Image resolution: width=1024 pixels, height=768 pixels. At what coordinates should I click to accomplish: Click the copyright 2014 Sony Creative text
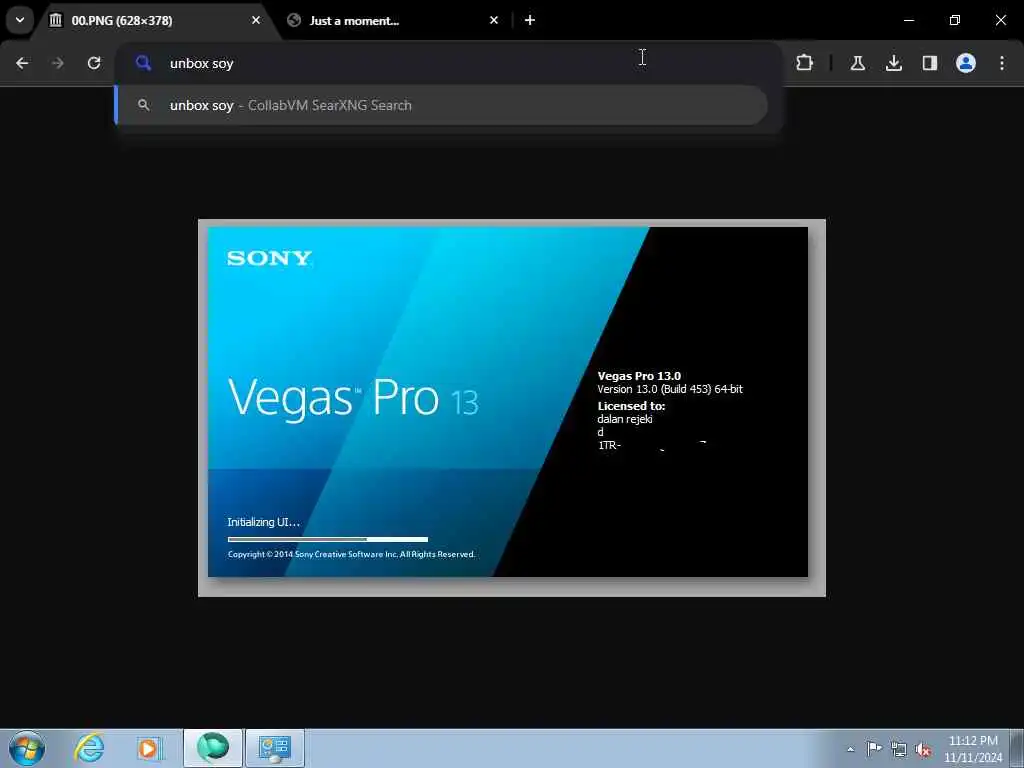[x=351, y=554]
